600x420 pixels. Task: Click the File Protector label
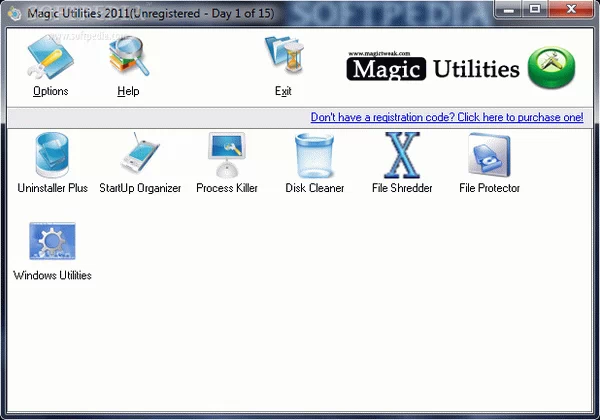click(489, 188)
